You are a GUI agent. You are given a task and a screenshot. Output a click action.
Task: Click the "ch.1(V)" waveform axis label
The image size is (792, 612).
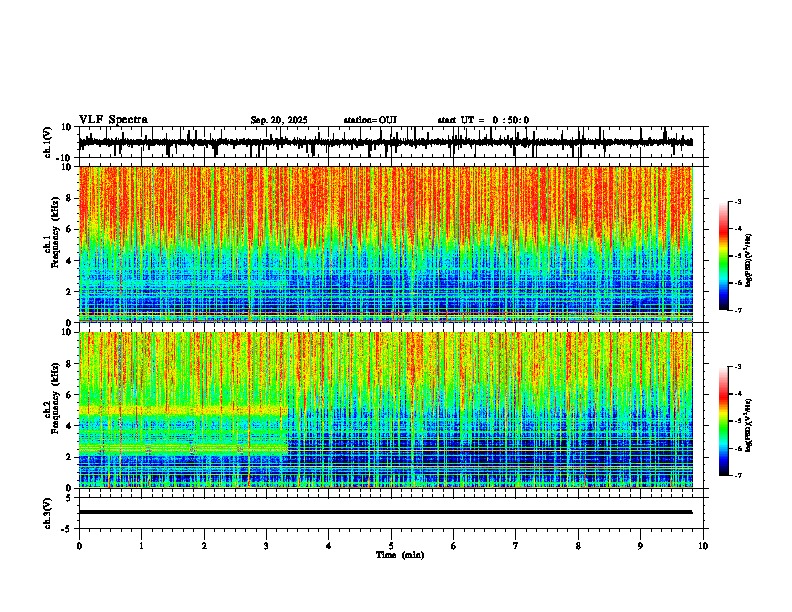48,142
